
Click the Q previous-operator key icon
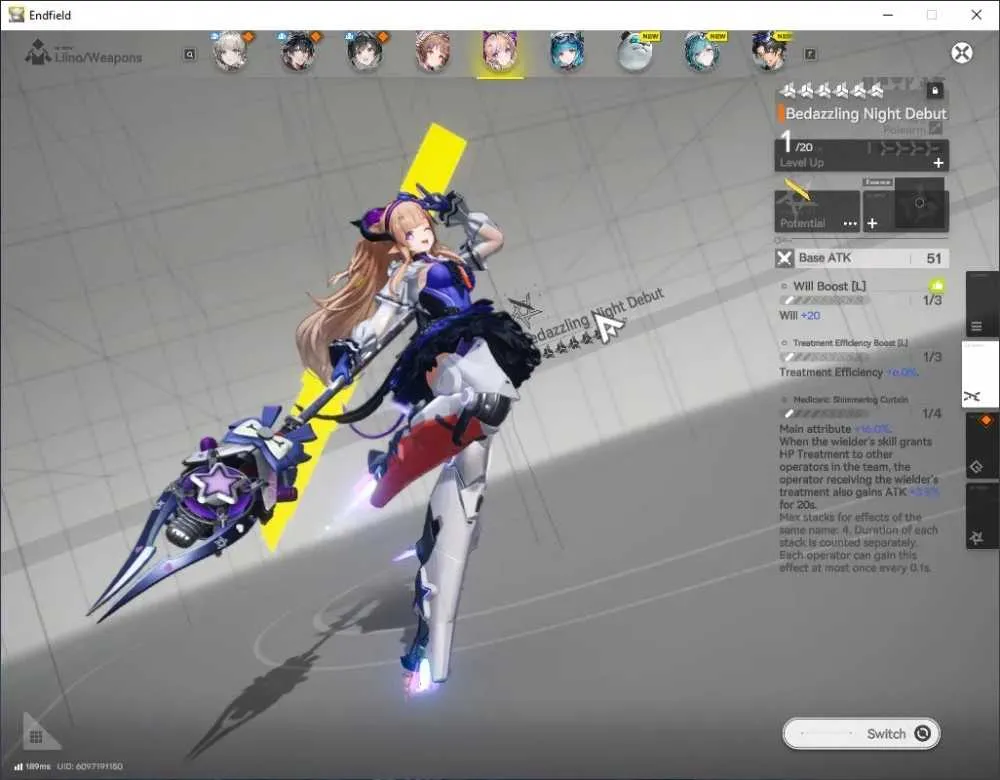[x=189, y=55]
